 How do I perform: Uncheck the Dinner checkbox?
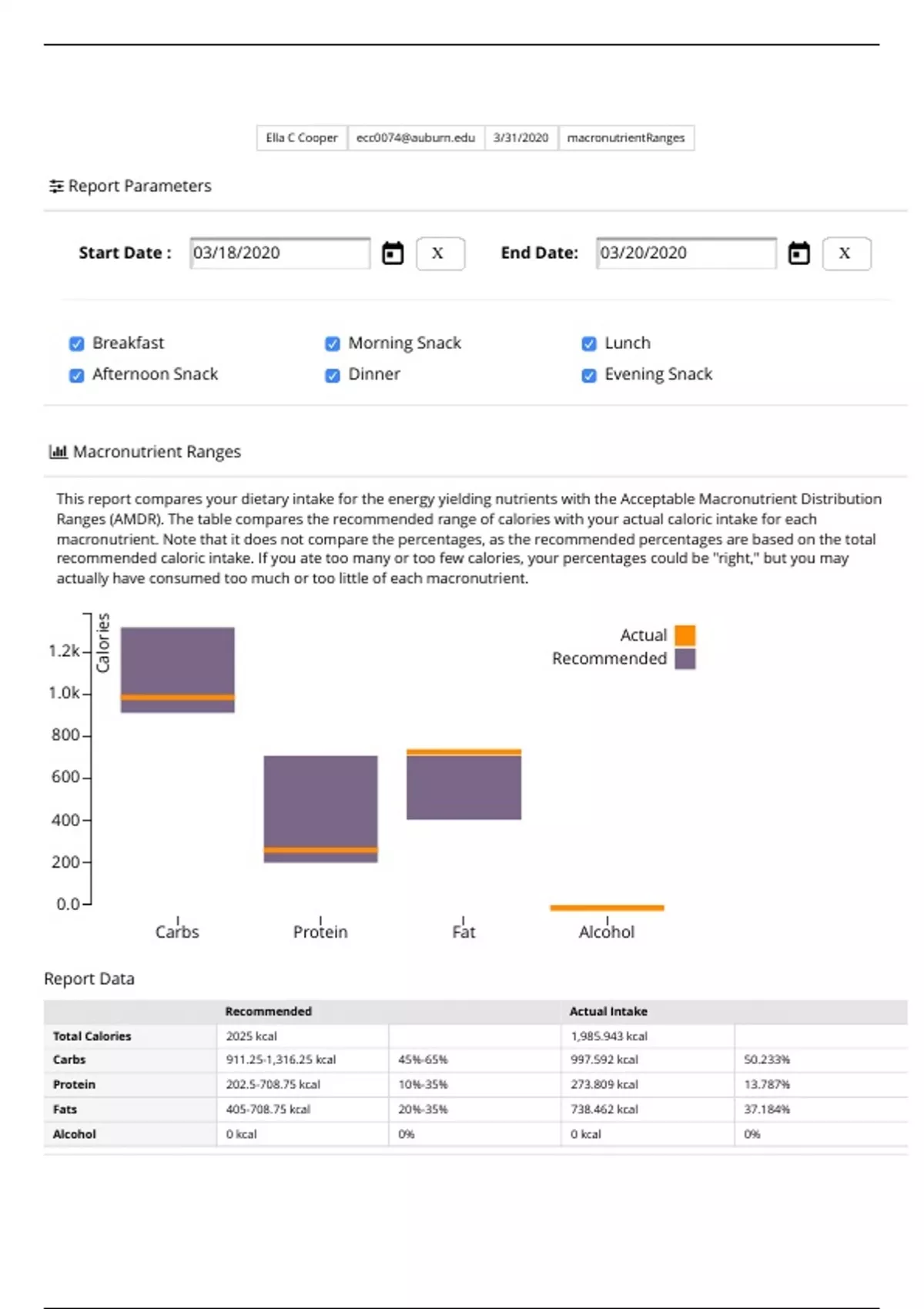tap(332, 375)
